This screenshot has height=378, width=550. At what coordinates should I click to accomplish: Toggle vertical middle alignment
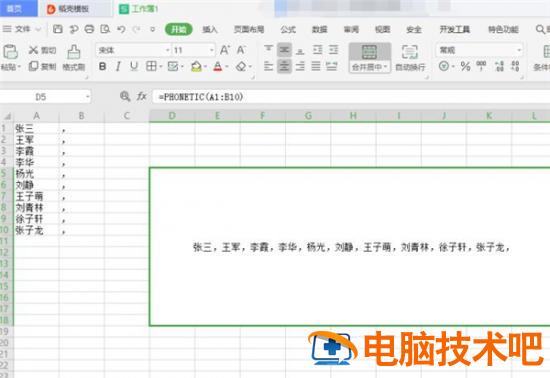click(284, 50)
